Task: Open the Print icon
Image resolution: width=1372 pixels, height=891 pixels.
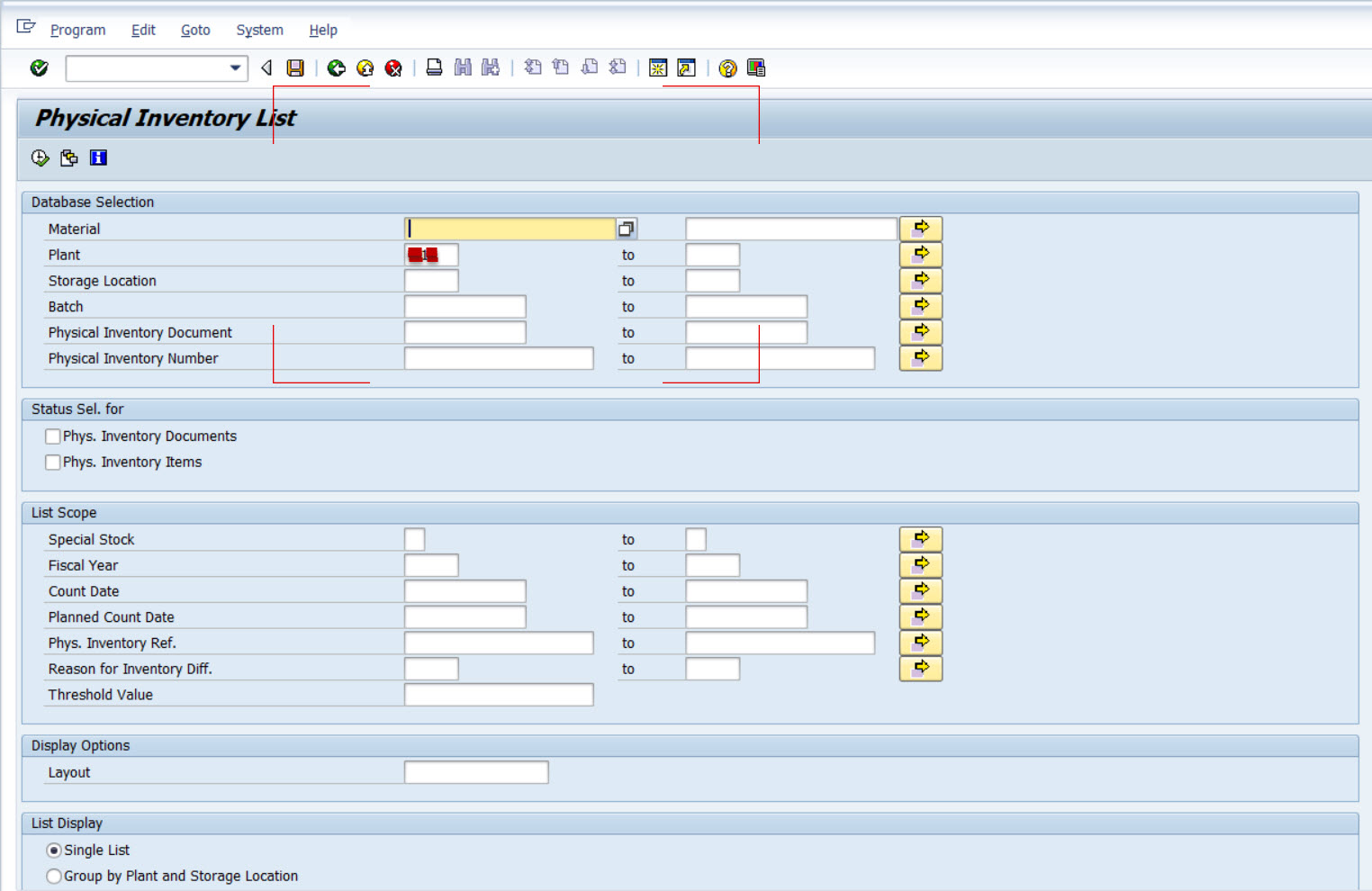Action: 433,67
